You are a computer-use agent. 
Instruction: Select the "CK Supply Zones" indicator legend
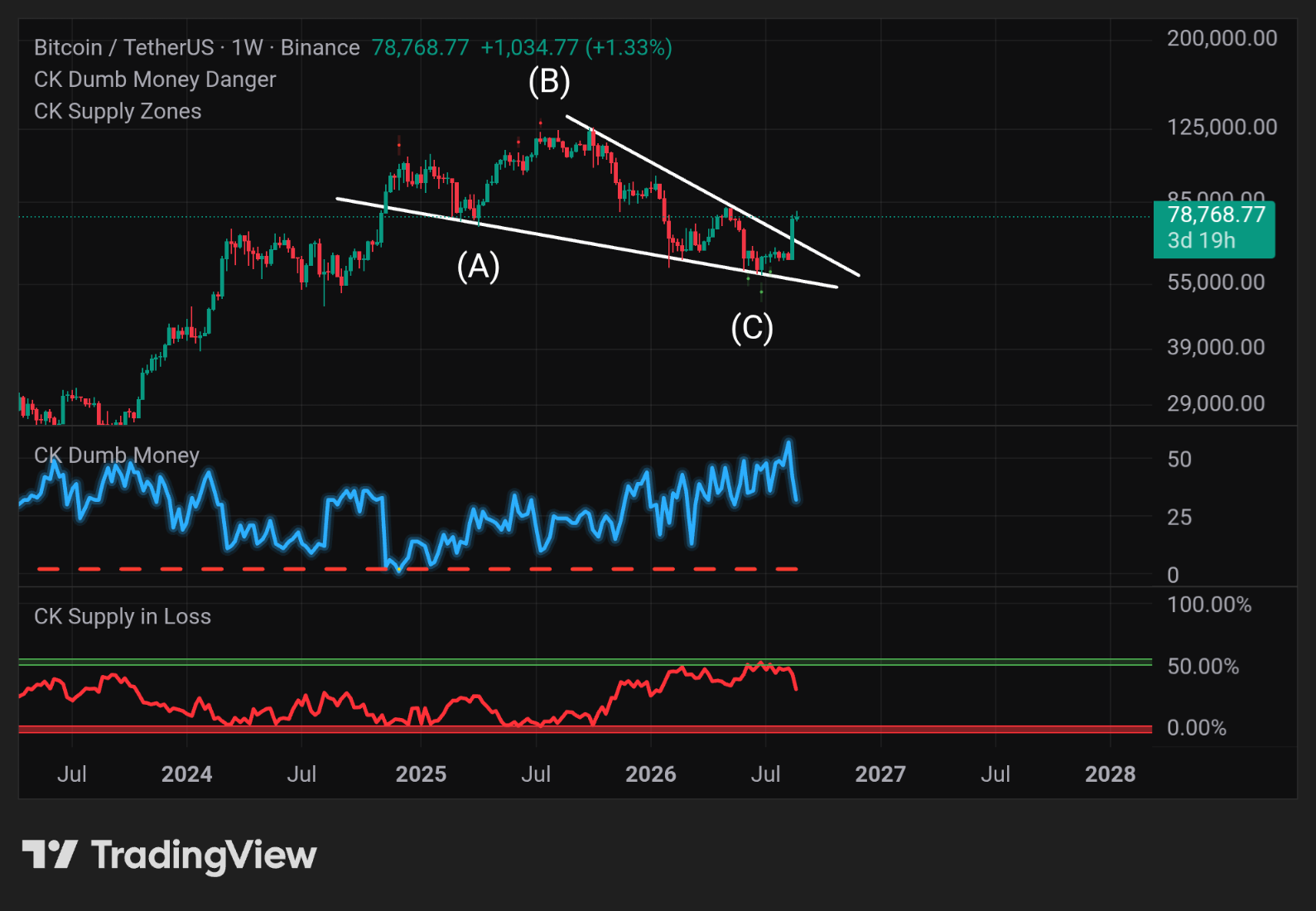click(118, 111)
